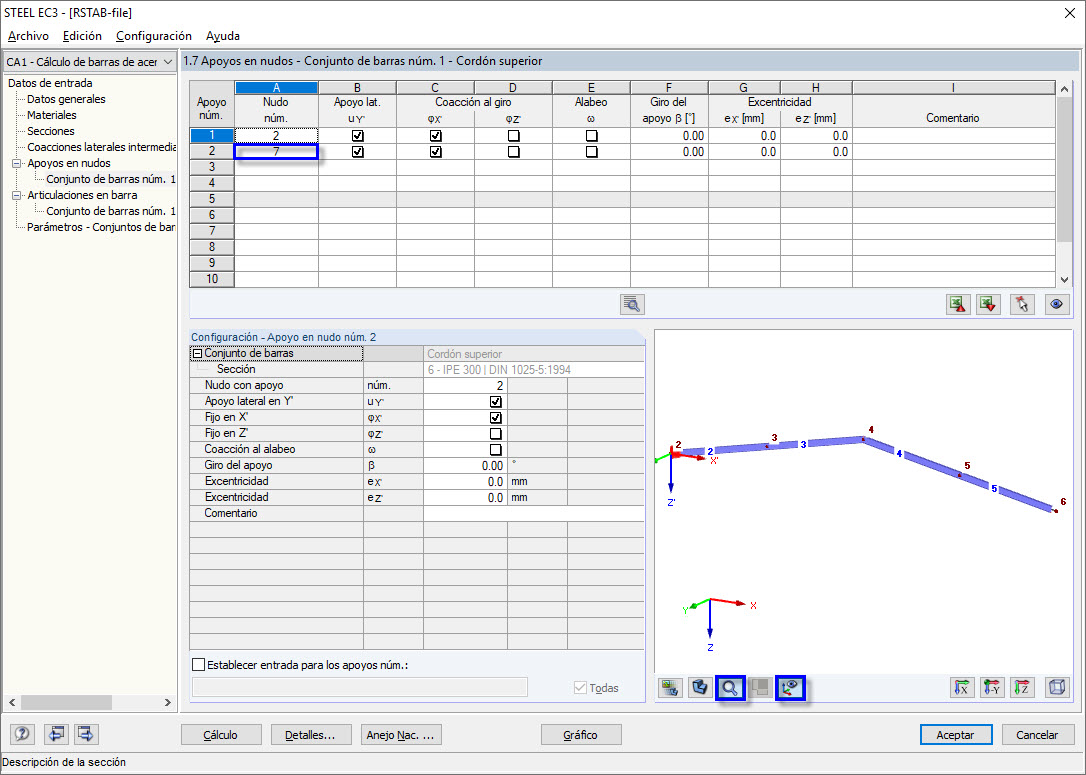
Task: Open the Edición menu
Action: pyautogui.click(x=82, y=36)
